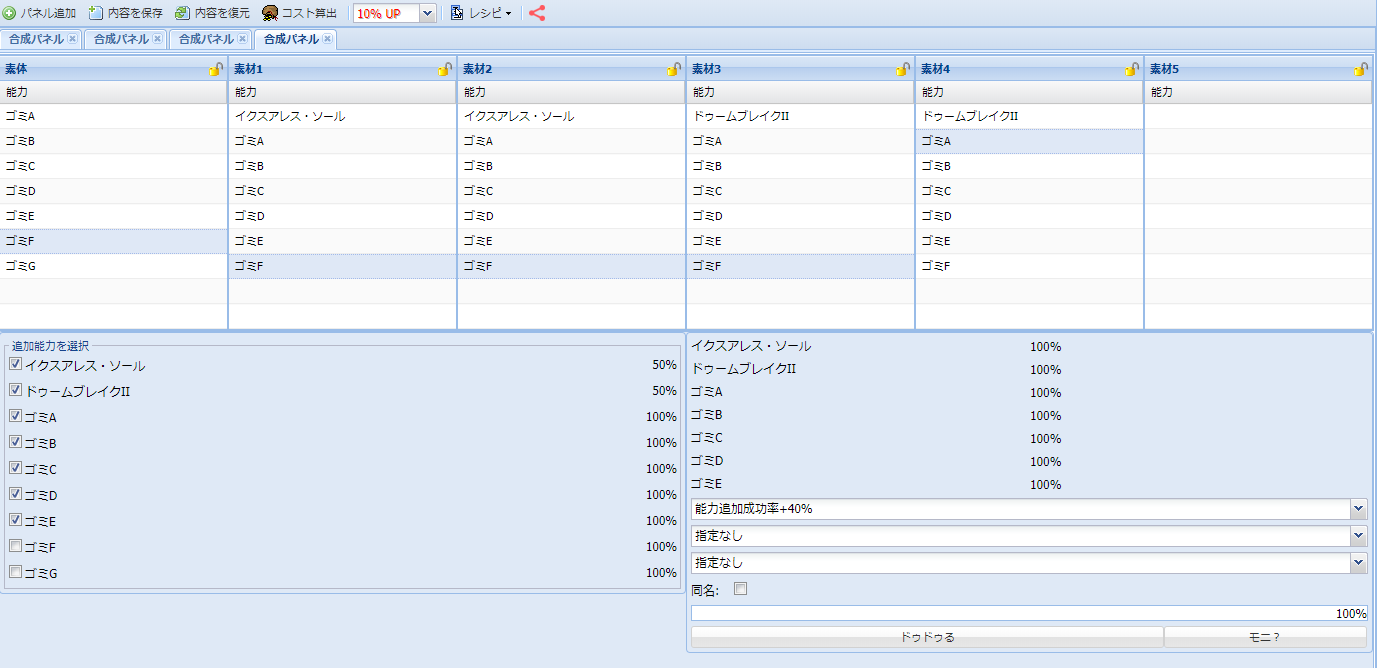
Task: Uncheck ゴミB ability checkbox
Action: coord(15,442)
